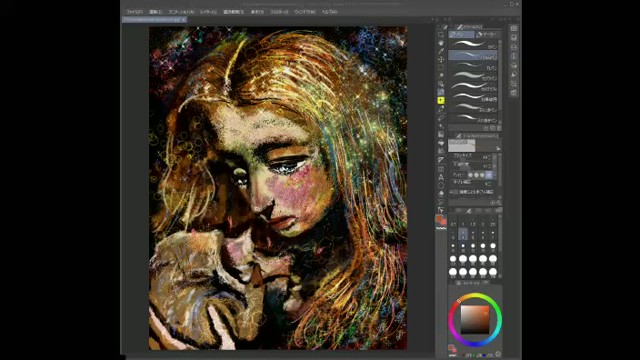The height and width of the screenshot is (360, 640).
Task: Select the Text tool letter A icon
Action: pos(441,177)
